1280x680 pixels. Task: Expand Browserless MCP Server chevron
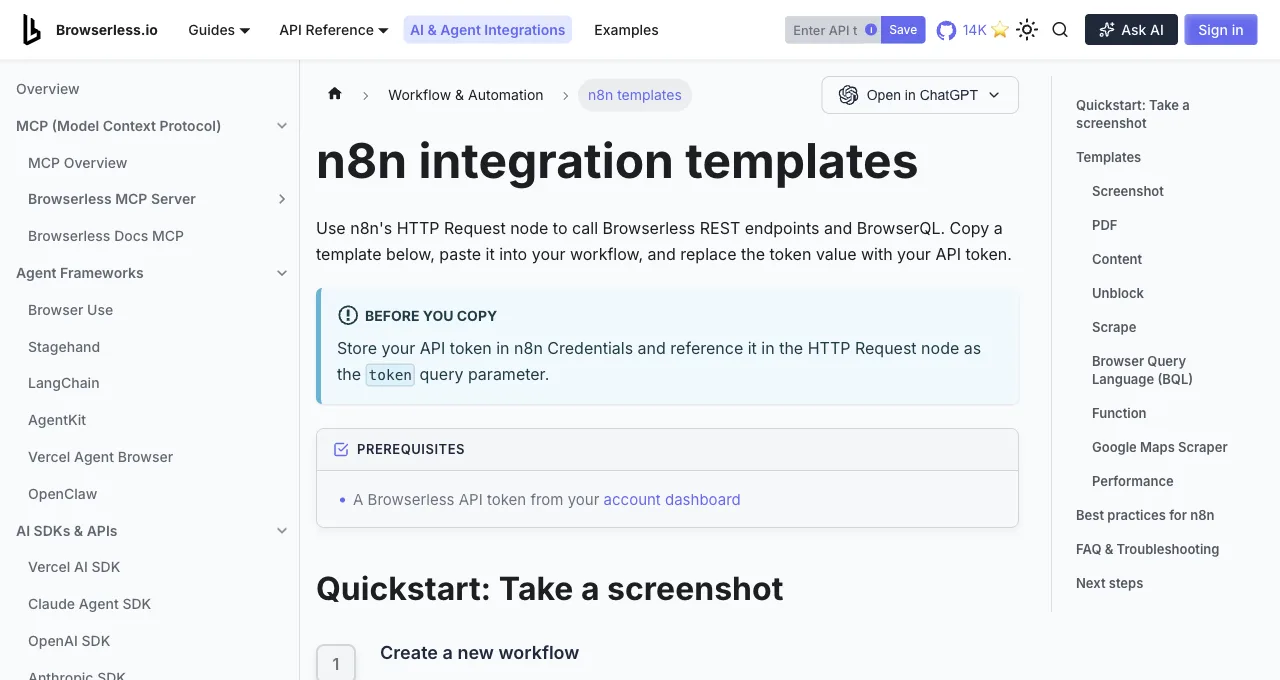[x=282, y=199]
